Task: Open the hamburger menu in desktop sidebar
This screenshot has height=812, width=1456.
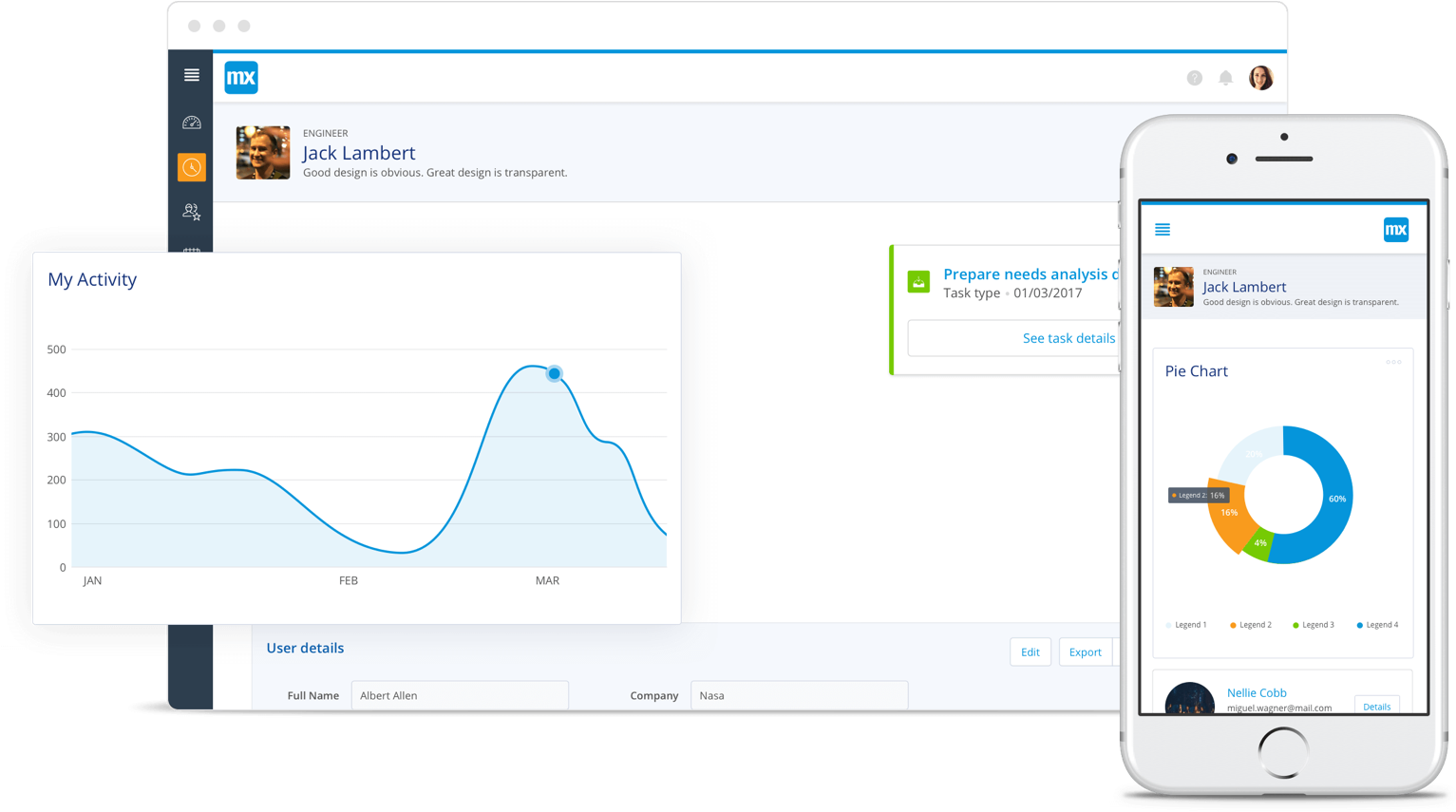Action: 191,75
